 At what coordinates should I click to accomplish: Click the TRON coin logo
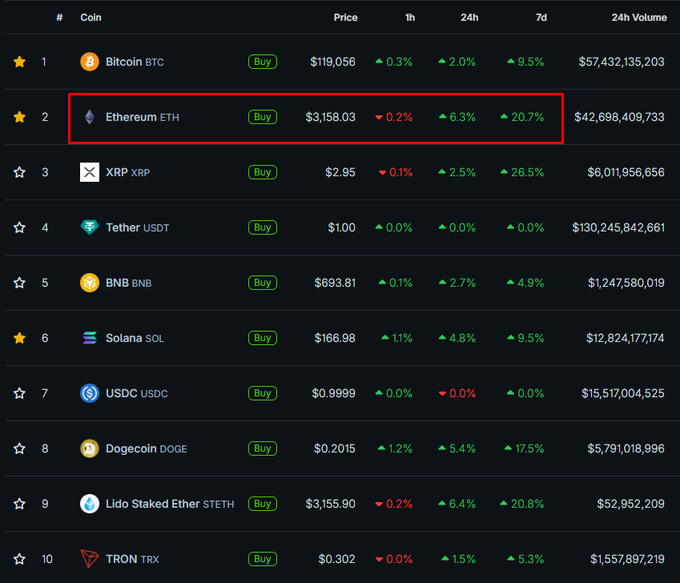89,559
